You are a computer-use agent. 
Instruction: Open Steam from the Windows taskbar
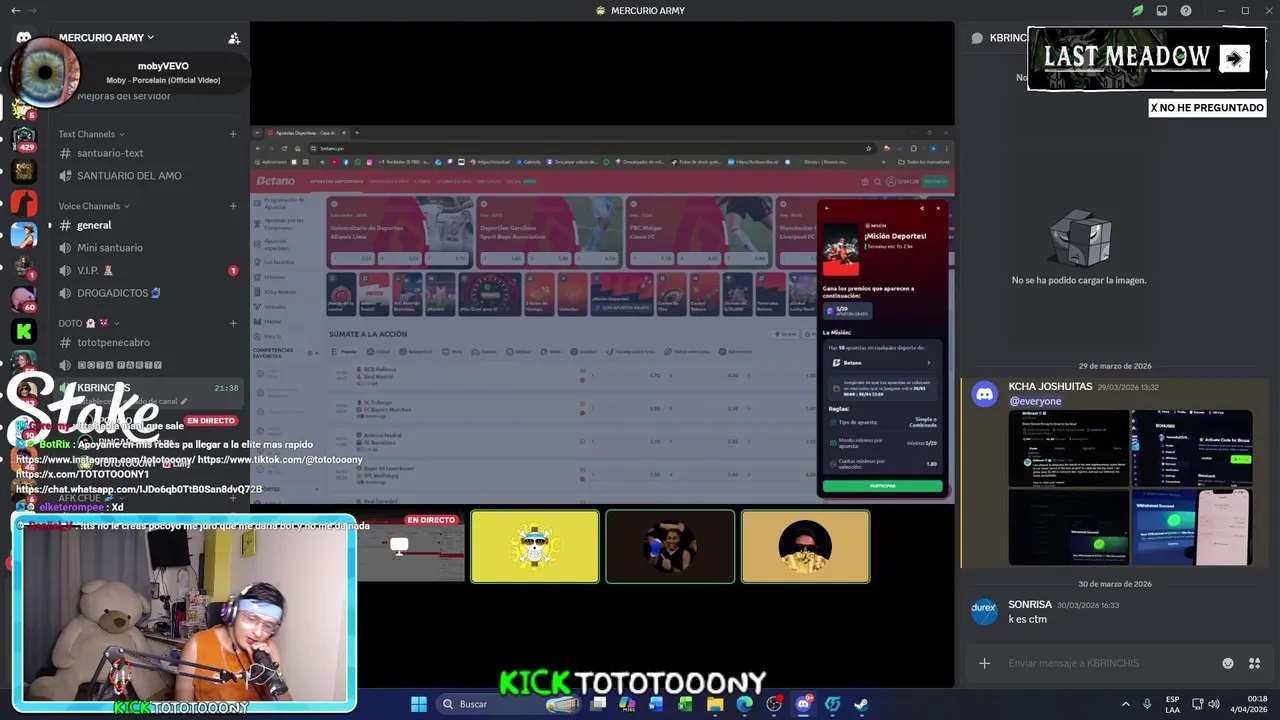tap(861, 704)
